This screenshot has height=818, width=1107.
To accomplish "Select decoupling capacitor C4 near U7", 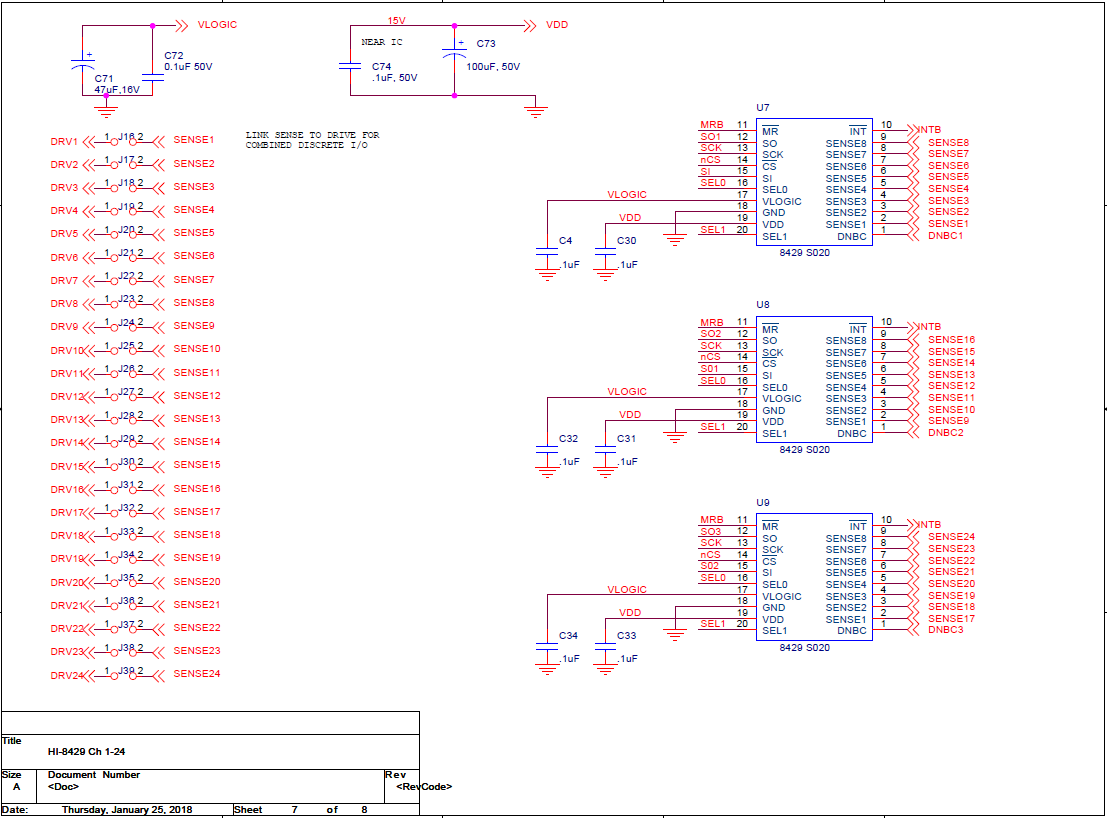I will (547, 251).
